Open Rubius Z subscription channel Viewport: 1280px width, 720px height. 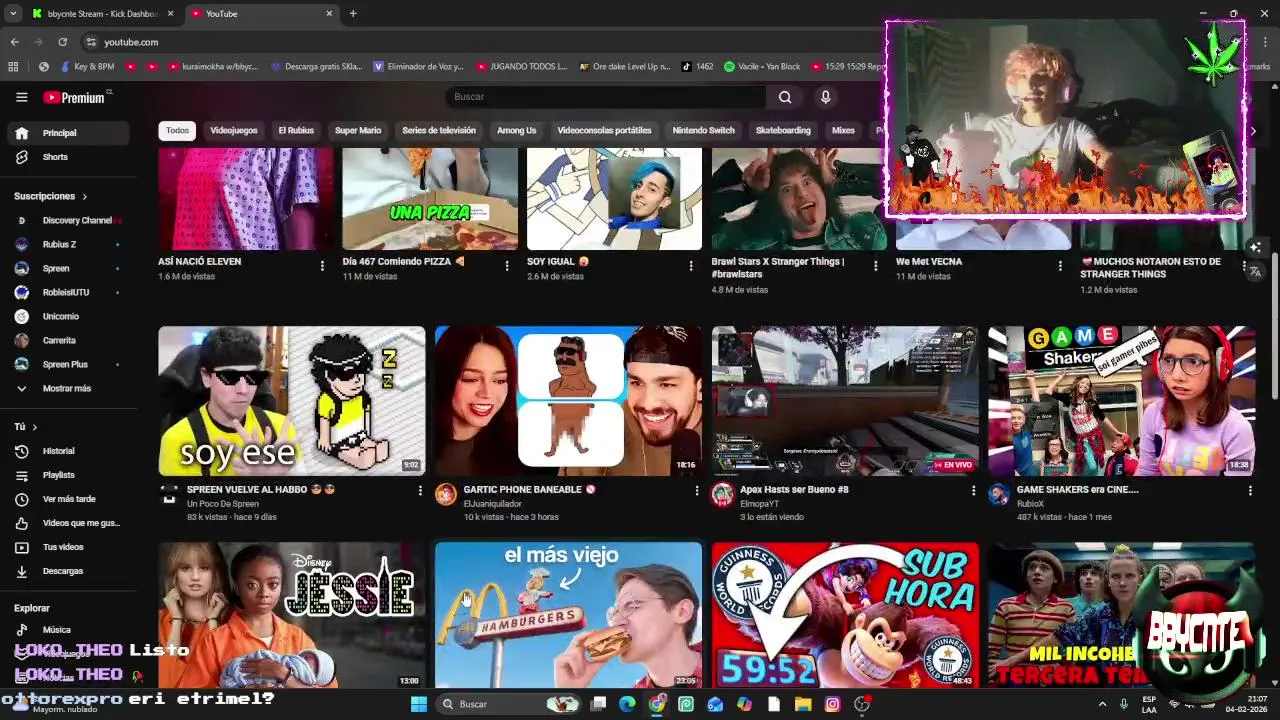point(68,244)
